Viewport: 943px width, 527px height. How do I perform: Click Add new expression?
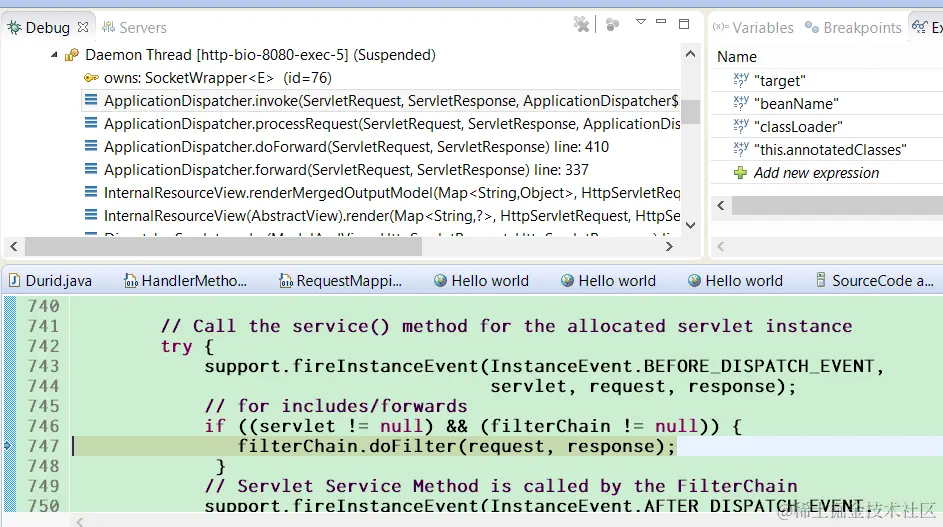pos(816,173)
